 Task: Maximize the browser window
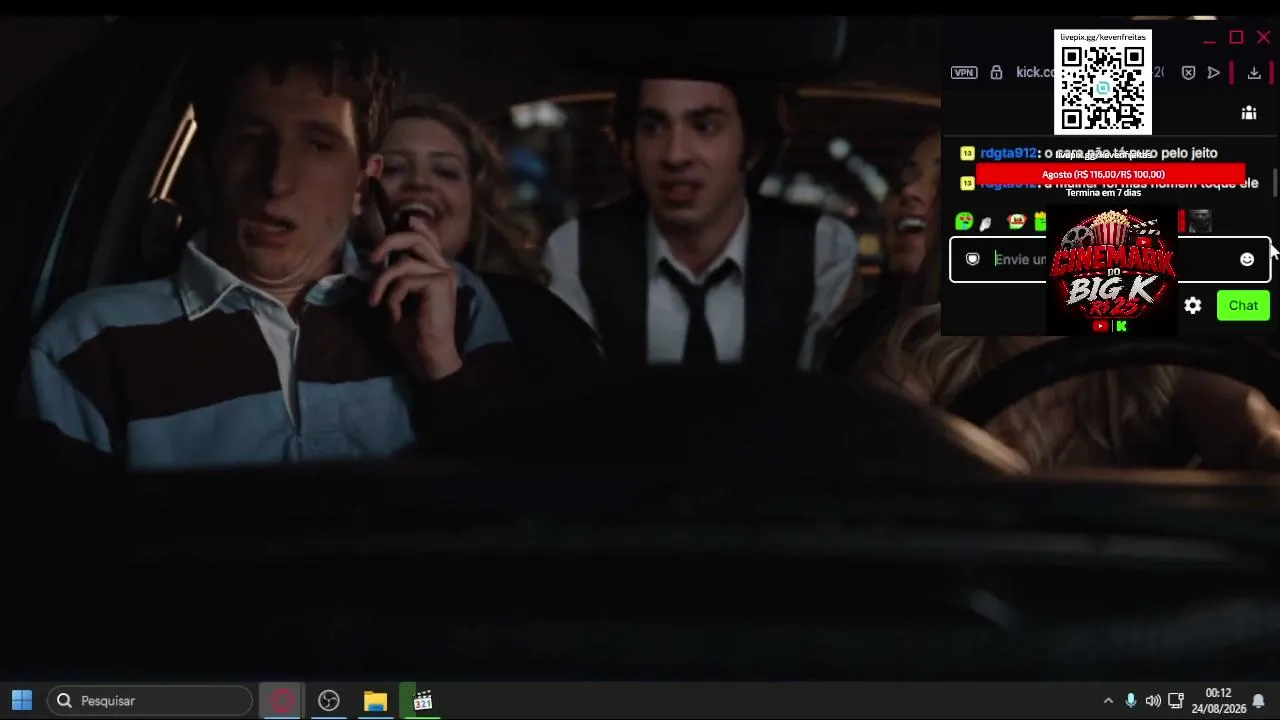click(1236, 38)
